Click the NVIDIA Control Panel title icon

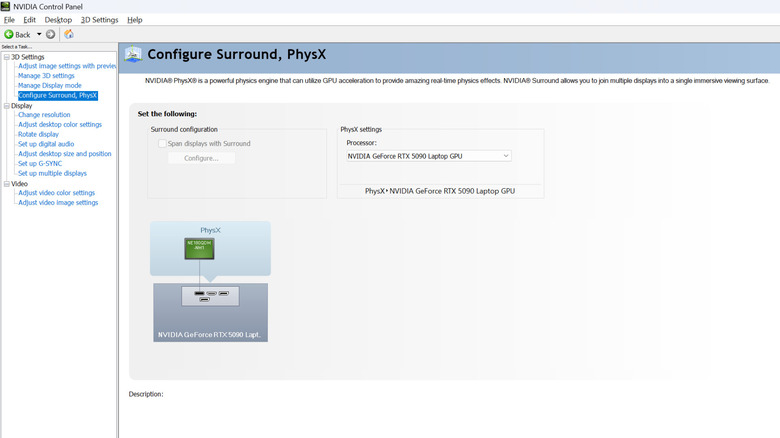[5, 6]
